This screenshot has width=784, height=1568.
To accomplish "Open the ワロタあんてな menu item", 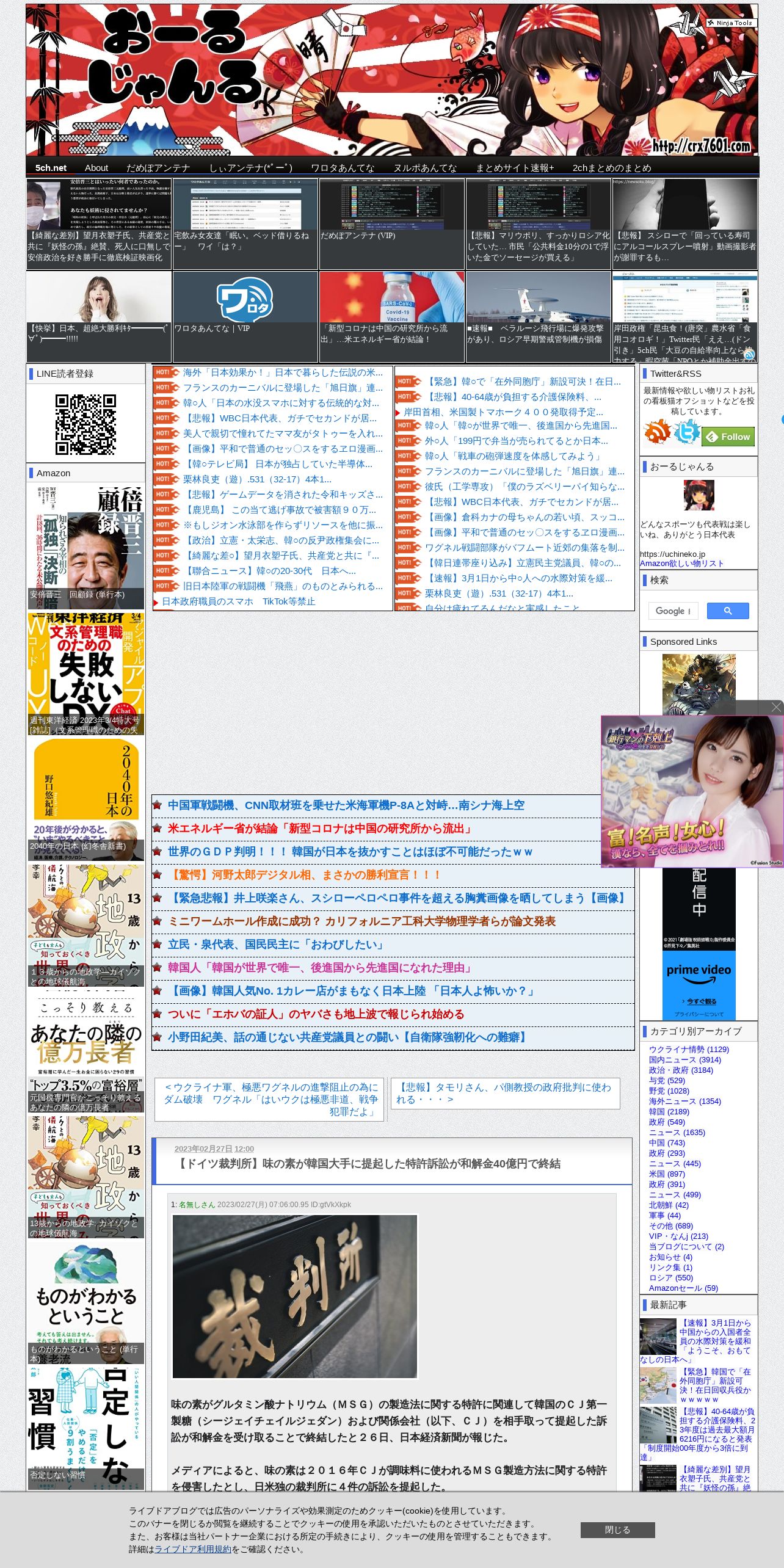I will coord(343,168).
